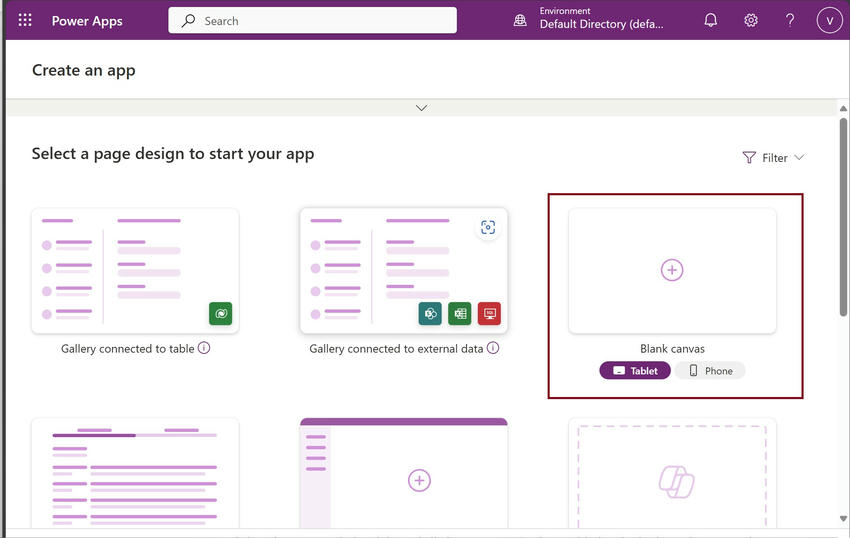850x538 pixels.
Task: Click the Blank canvas label
Action: [672, 349]
